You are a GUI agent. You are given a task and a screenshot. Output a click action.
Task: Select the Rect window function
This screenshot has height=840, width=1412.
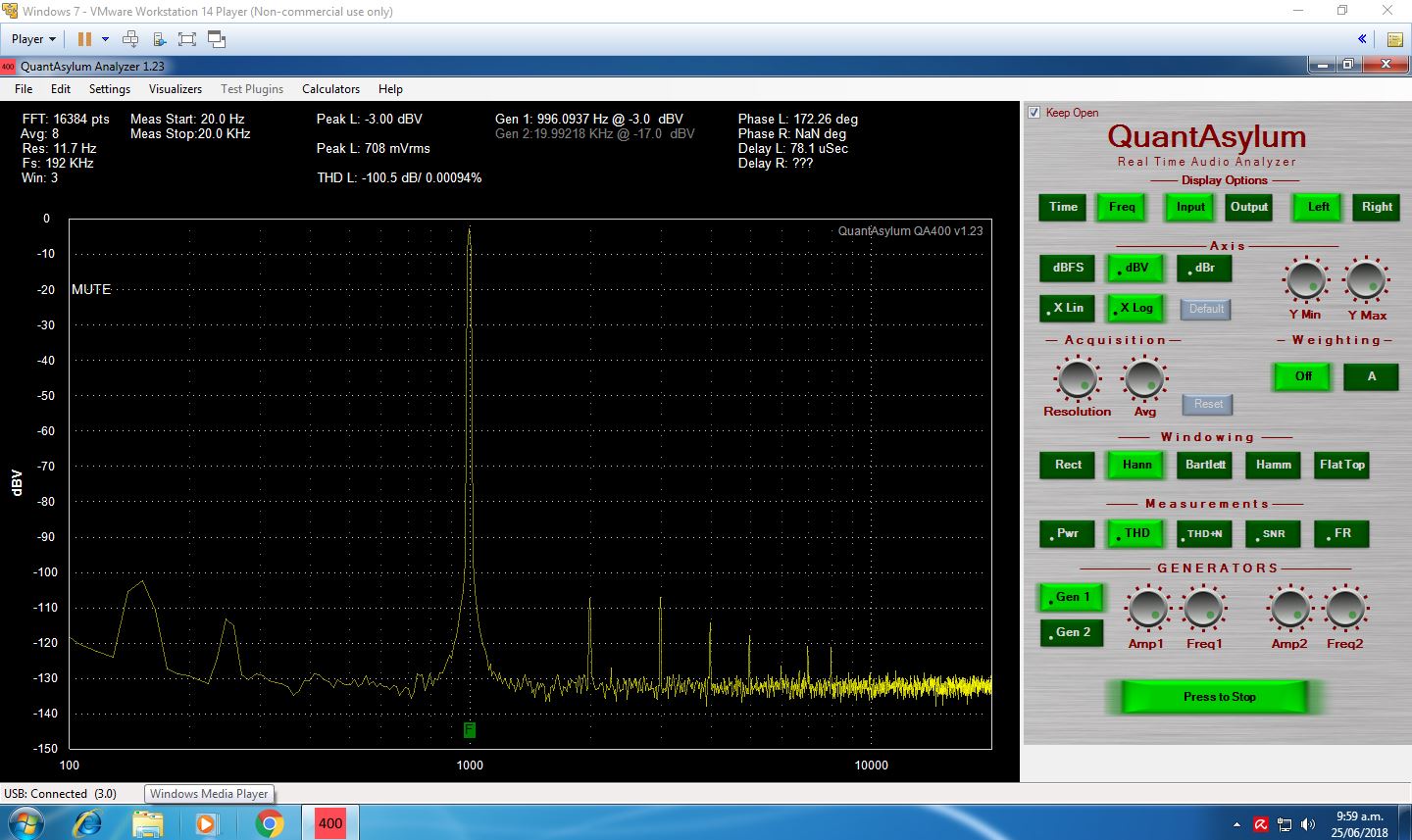[x=1067, y=465]
